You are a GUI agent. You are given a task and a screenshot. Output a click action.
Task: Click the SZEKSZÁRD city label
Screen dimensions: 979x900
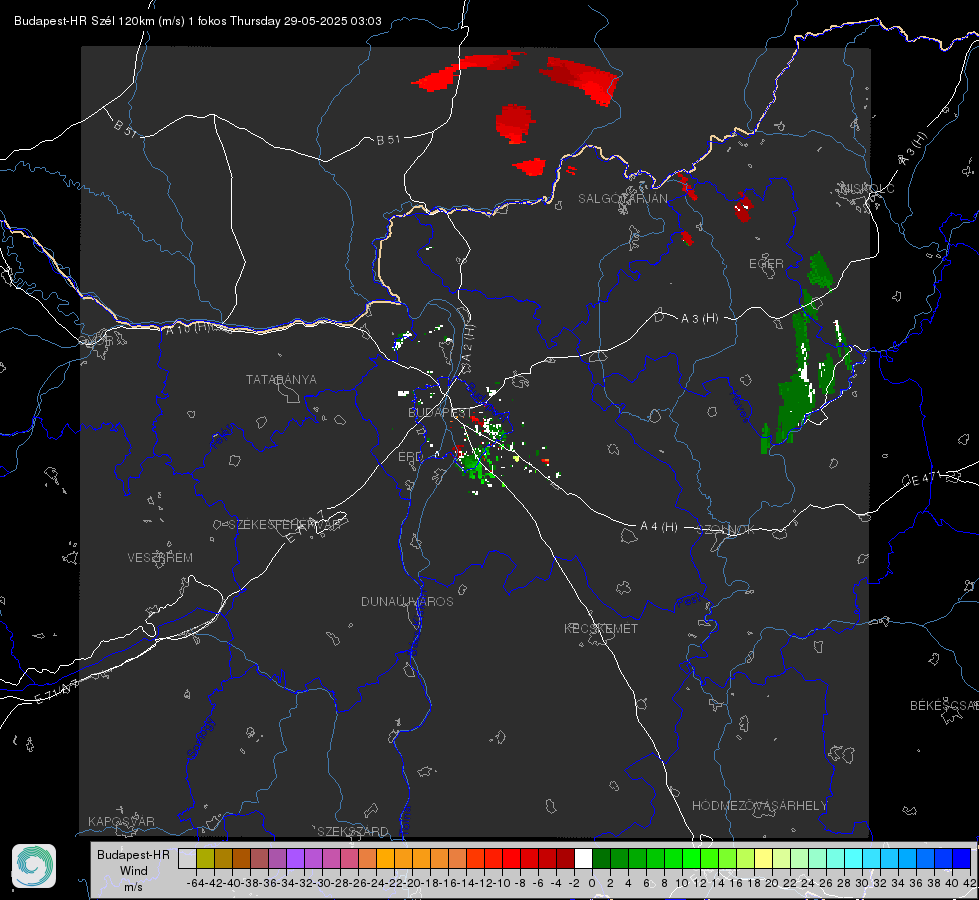353,831
